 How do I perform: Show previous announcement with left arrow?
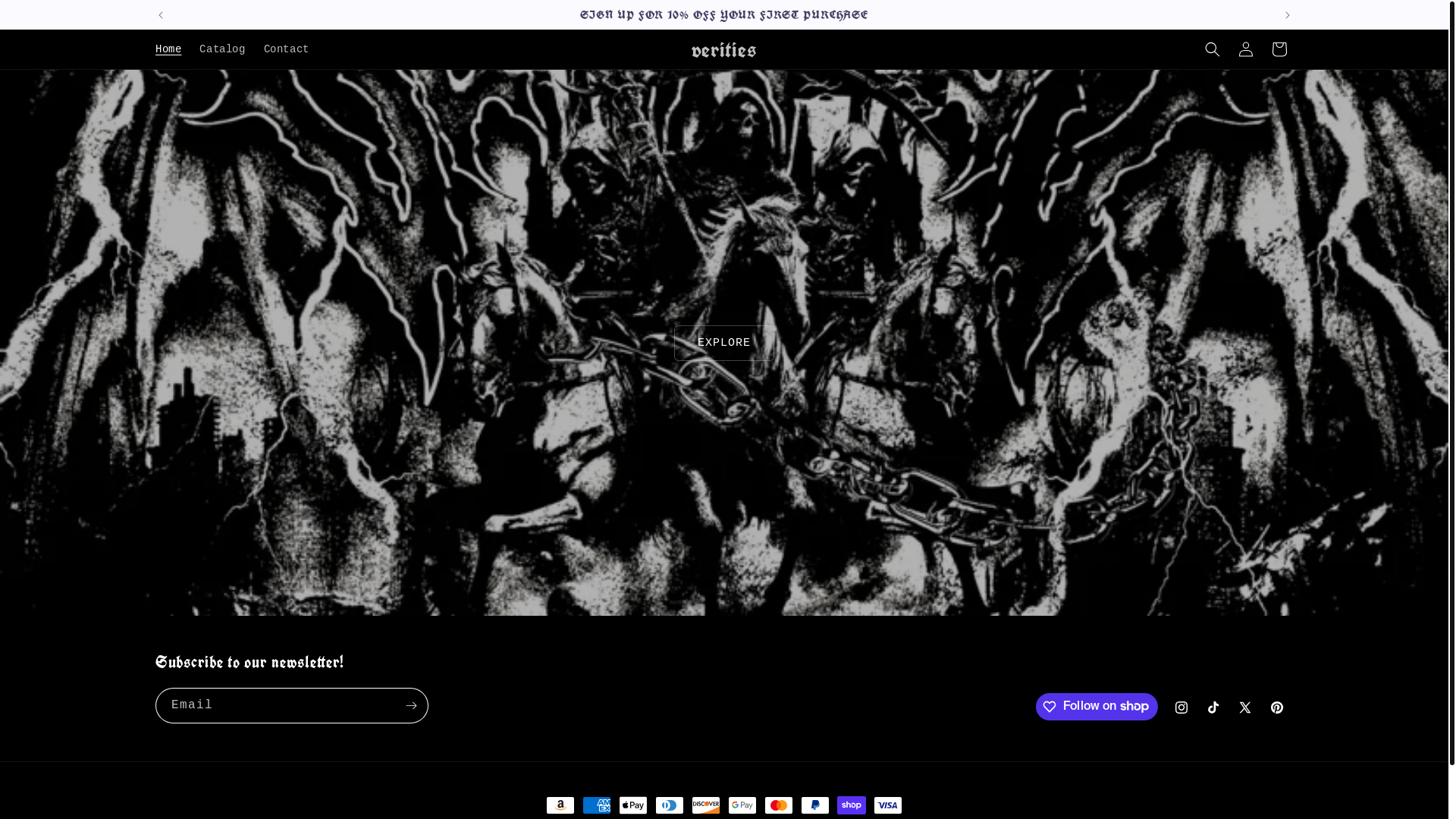tap(161, 15)
